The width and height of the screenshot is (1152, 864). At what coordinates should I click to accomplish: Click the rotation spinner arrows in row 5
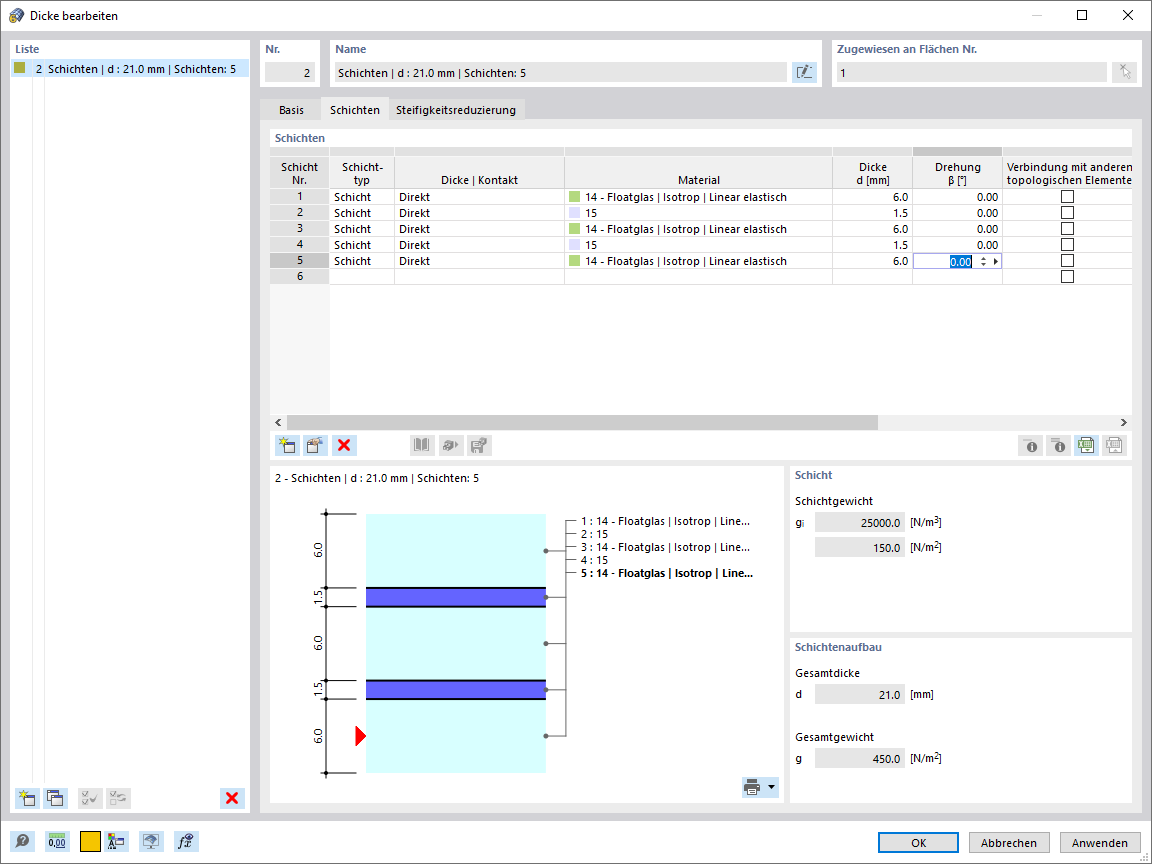click(x=983, y=262)
